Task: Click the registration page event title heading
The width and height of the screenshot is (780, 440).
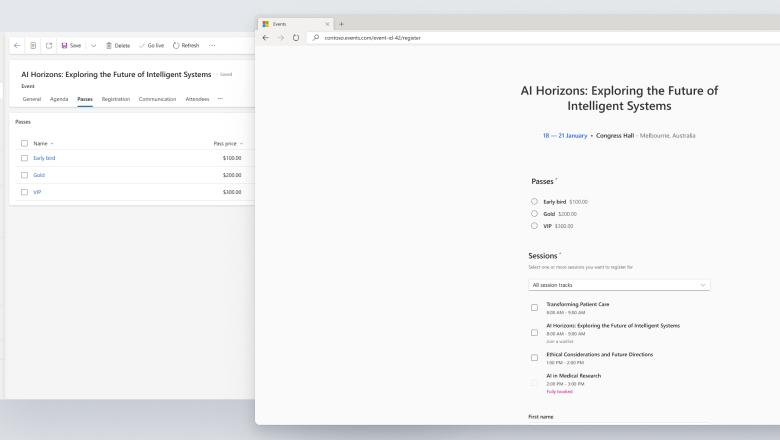Action: (619, 98)
